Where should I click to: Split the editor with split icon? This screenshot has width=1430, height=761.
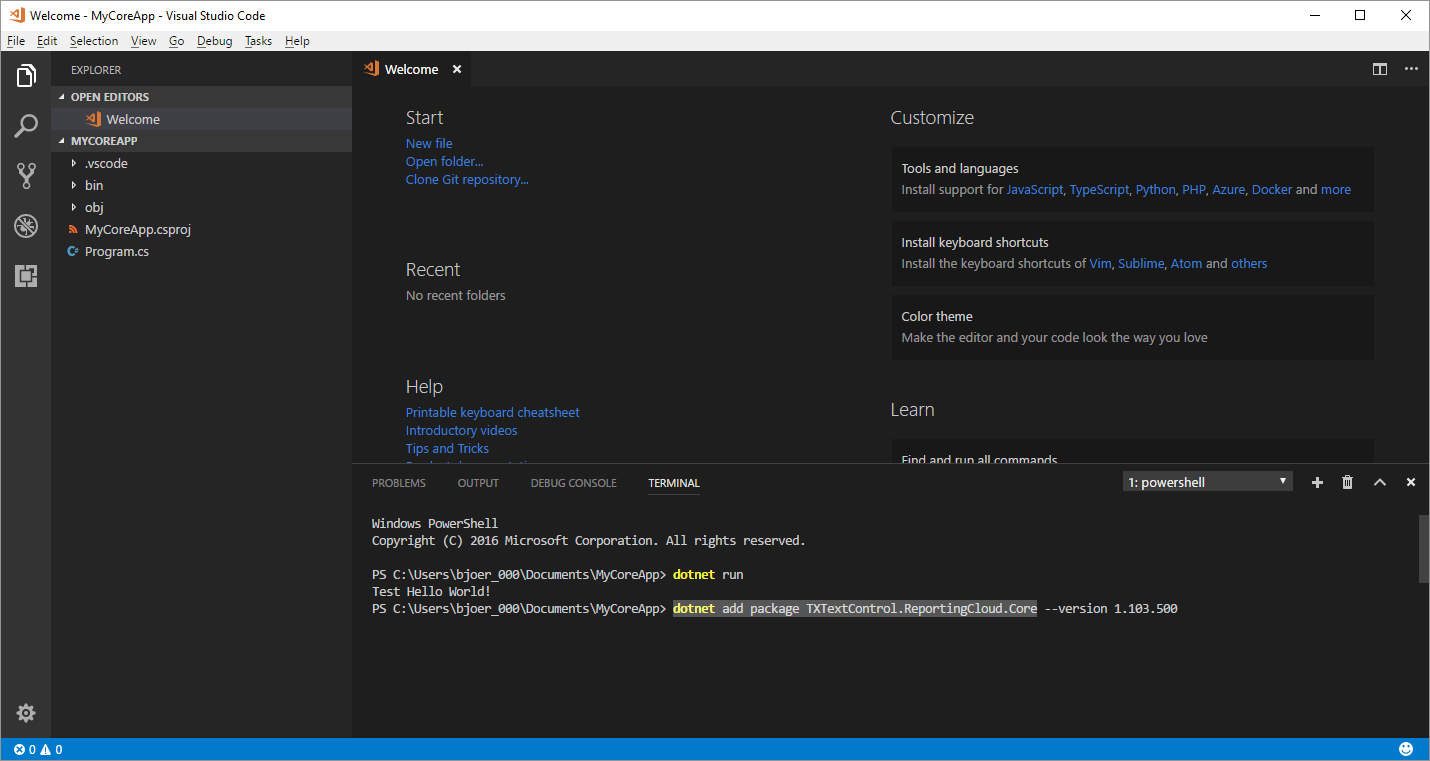coord(1380,69)
